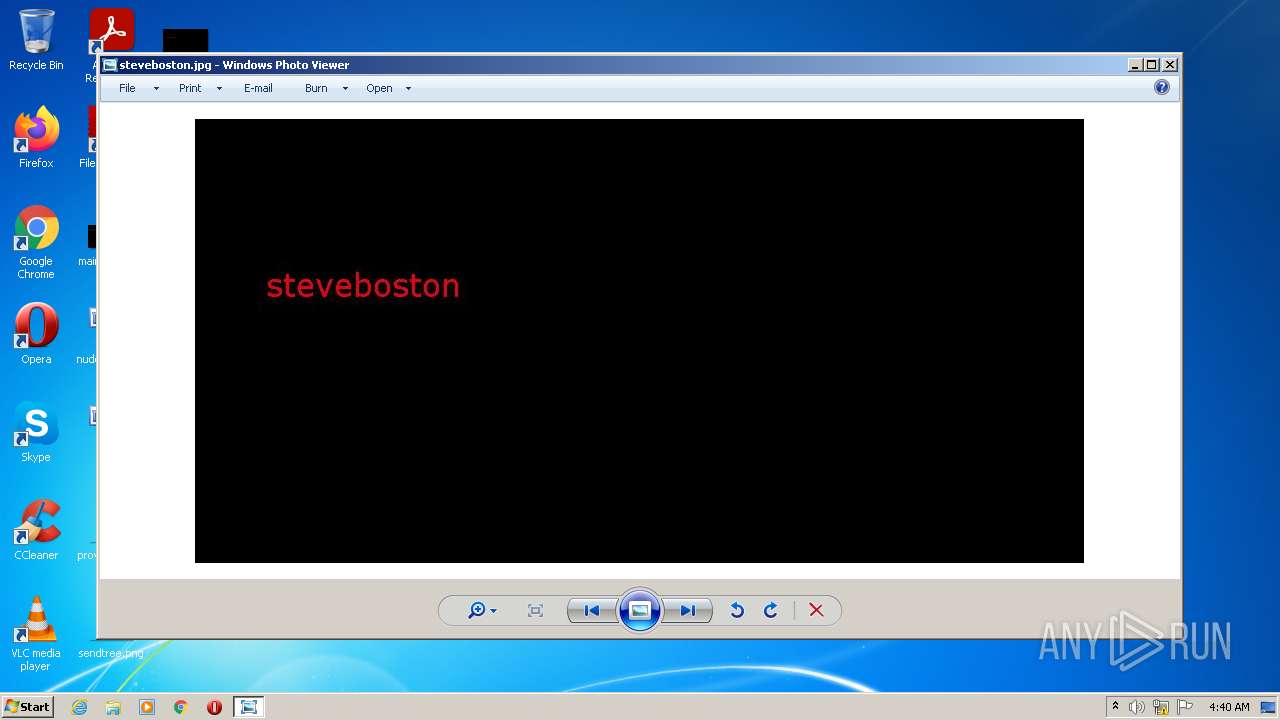Open the Windows Start menu
The height and width of the screenshot is (720, 1280).
pos(27,707)
